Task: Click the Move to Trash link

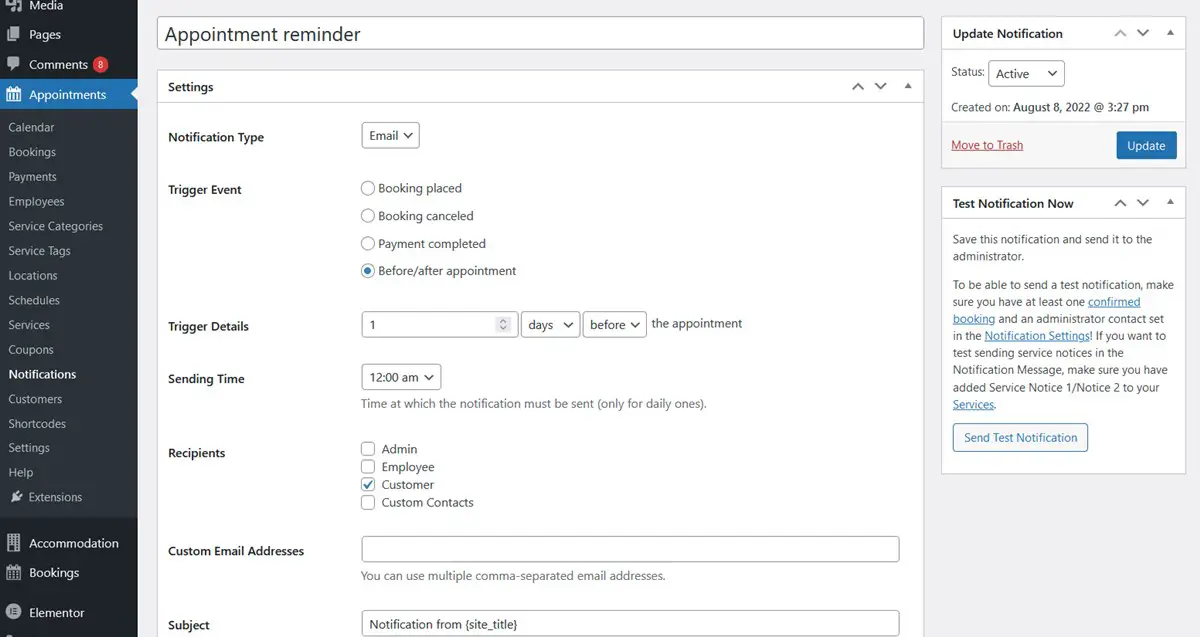Action: 987,145
